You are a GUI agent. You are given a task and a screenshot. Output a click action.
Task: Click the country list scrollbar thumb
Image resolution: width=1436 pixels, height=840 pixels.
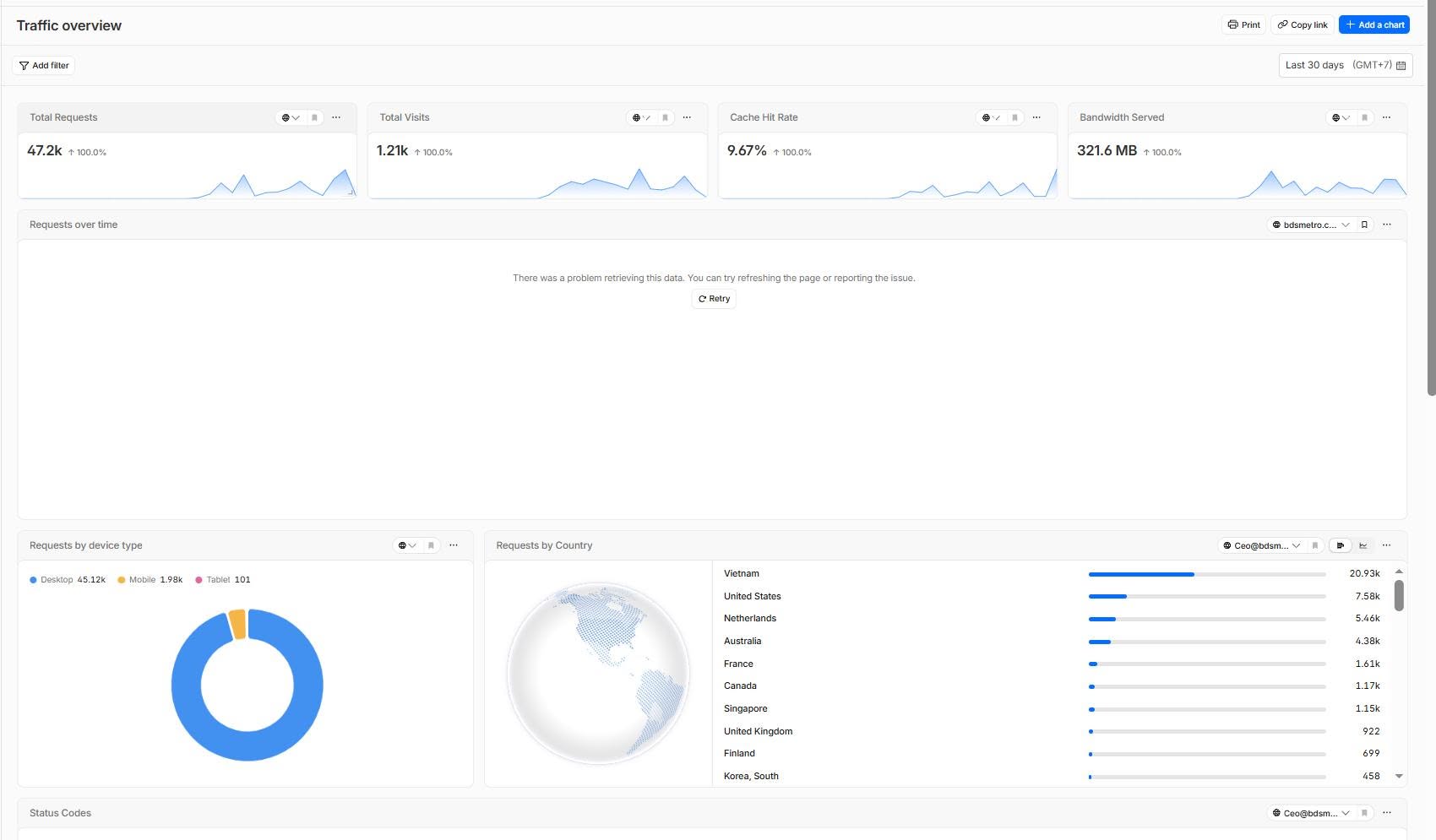tap(1399, 595)
